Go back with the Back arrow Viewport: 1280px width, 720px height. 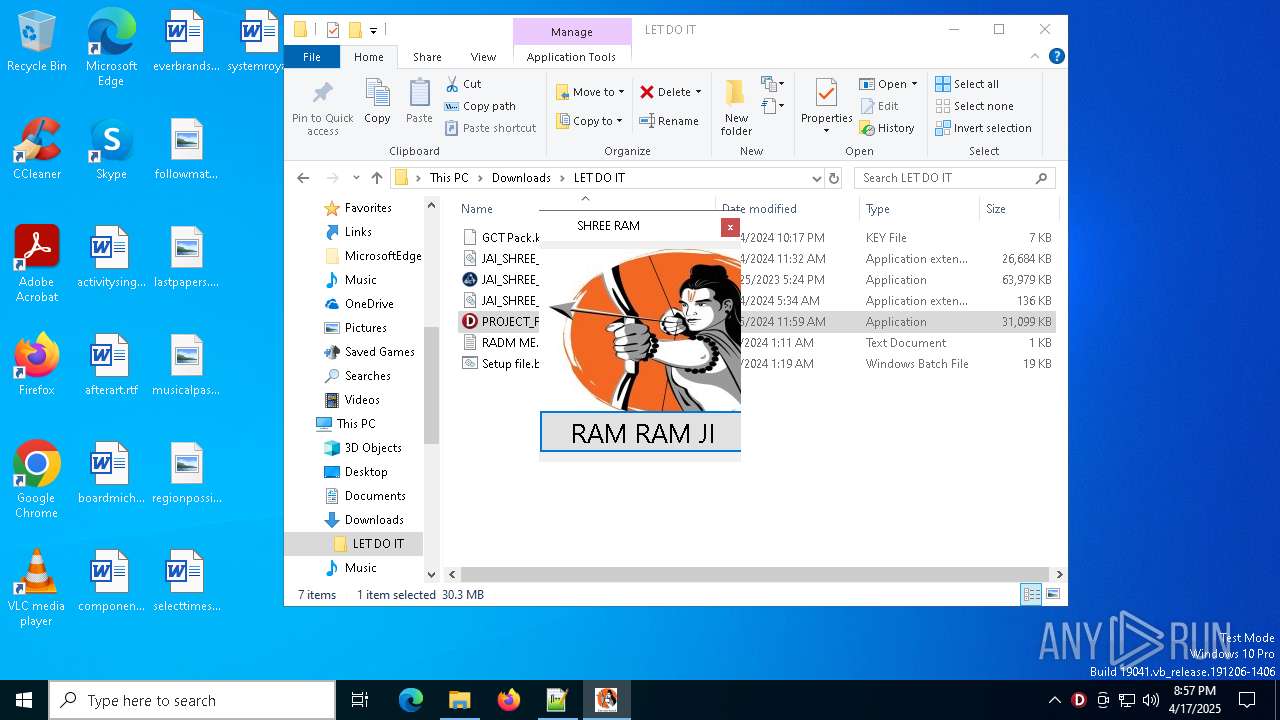tap(303, 178)
